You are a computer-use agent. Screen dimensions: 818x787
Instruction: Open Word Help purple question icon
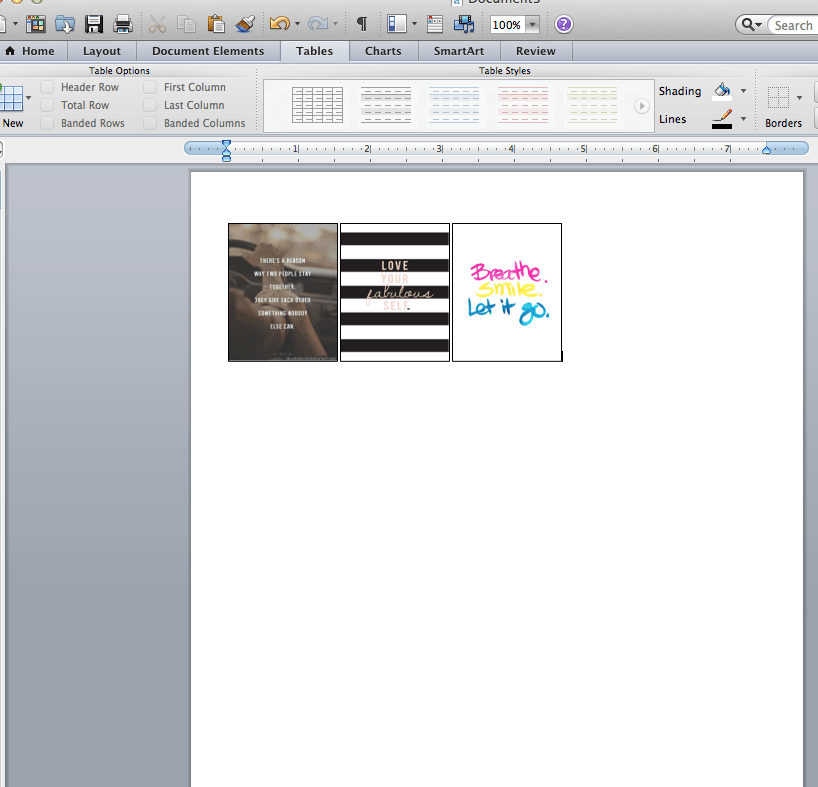pos(563,24)
